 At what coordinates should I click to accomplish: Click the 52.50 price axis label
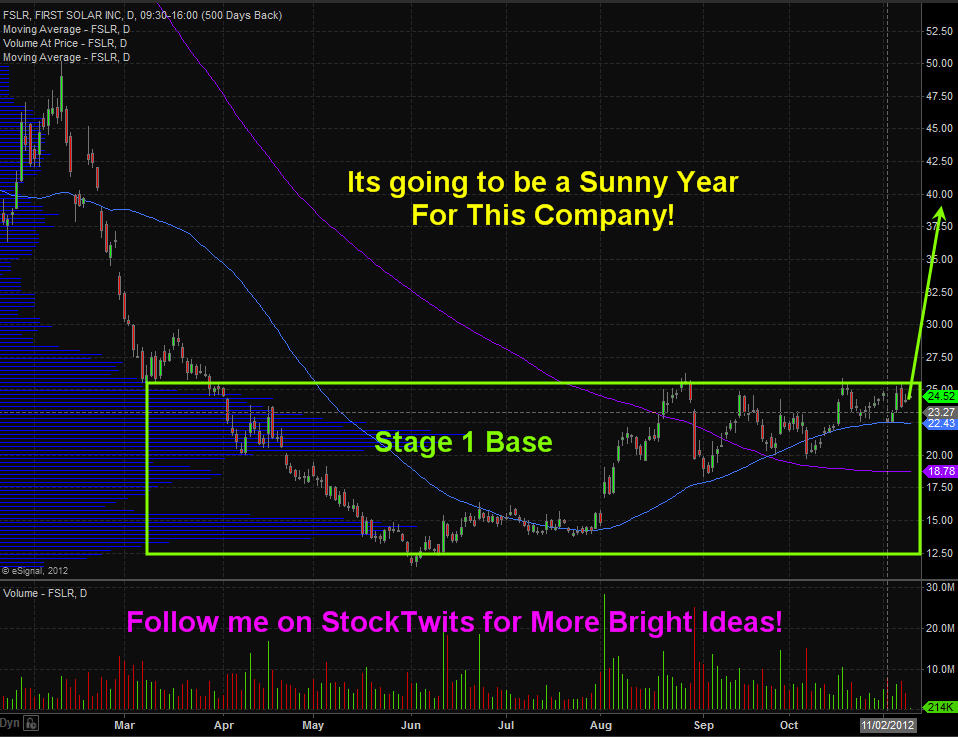940,31
